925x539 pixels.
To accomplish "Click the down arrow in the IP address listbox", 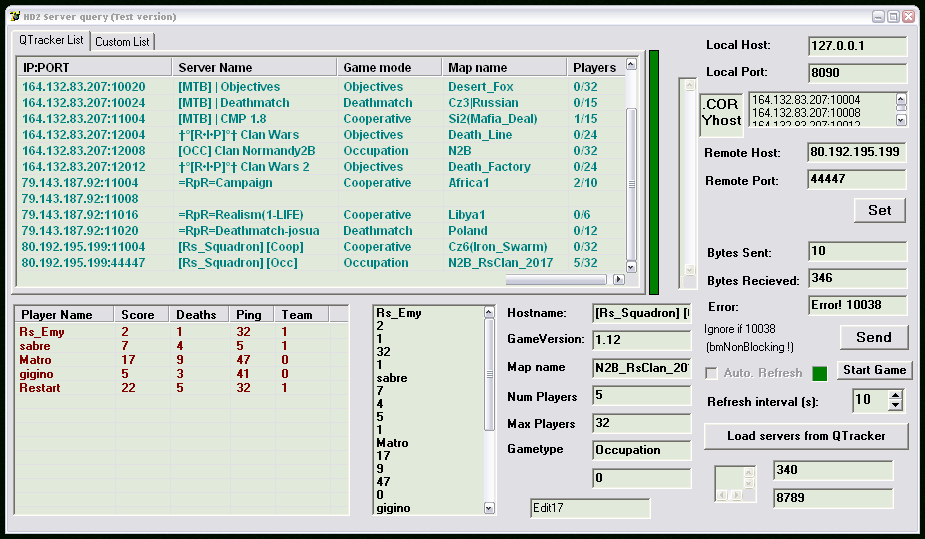I will (901, 120).
